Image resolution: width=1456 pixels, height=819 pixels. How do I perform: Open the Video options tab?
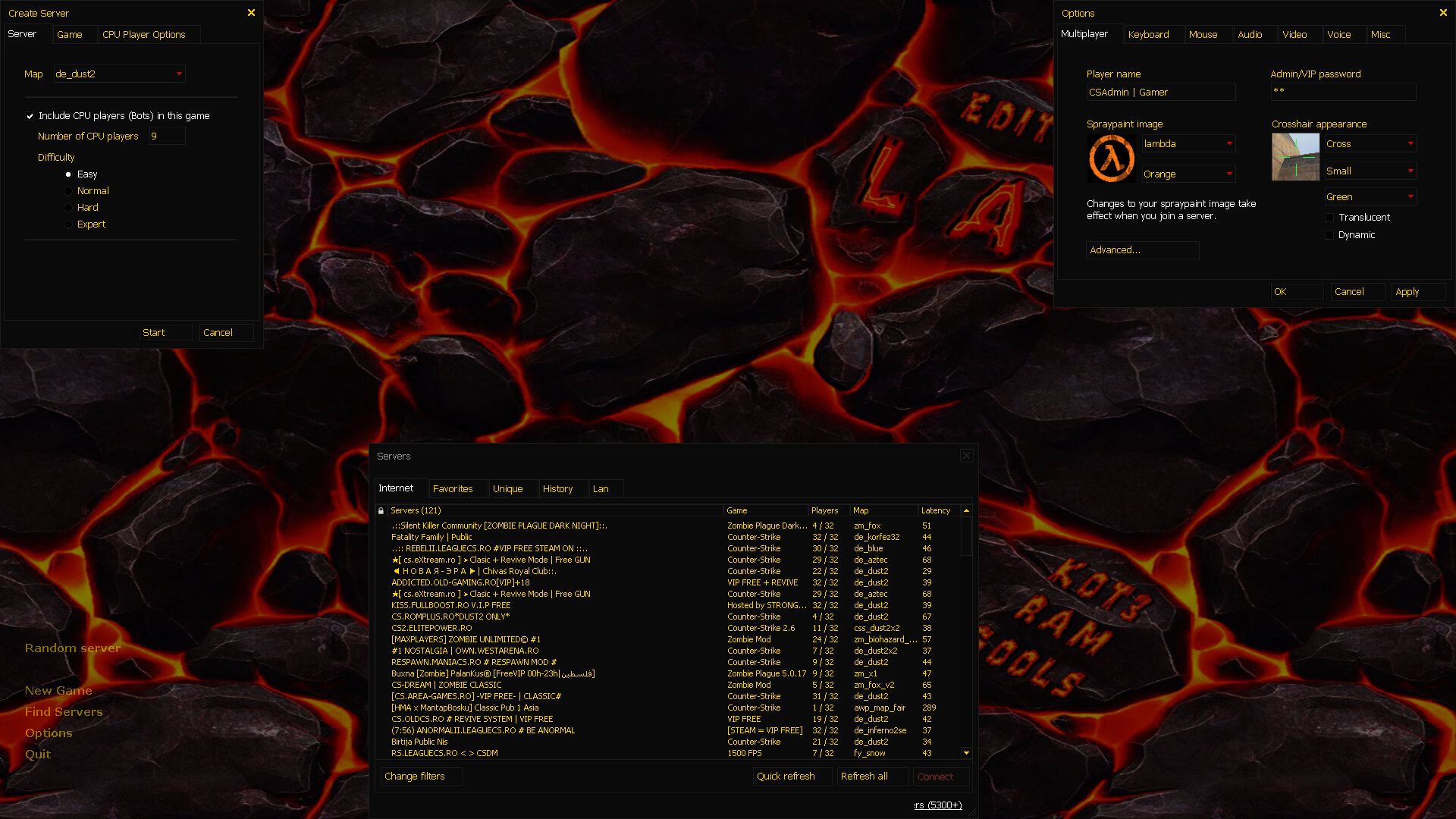pos(1300,34)
